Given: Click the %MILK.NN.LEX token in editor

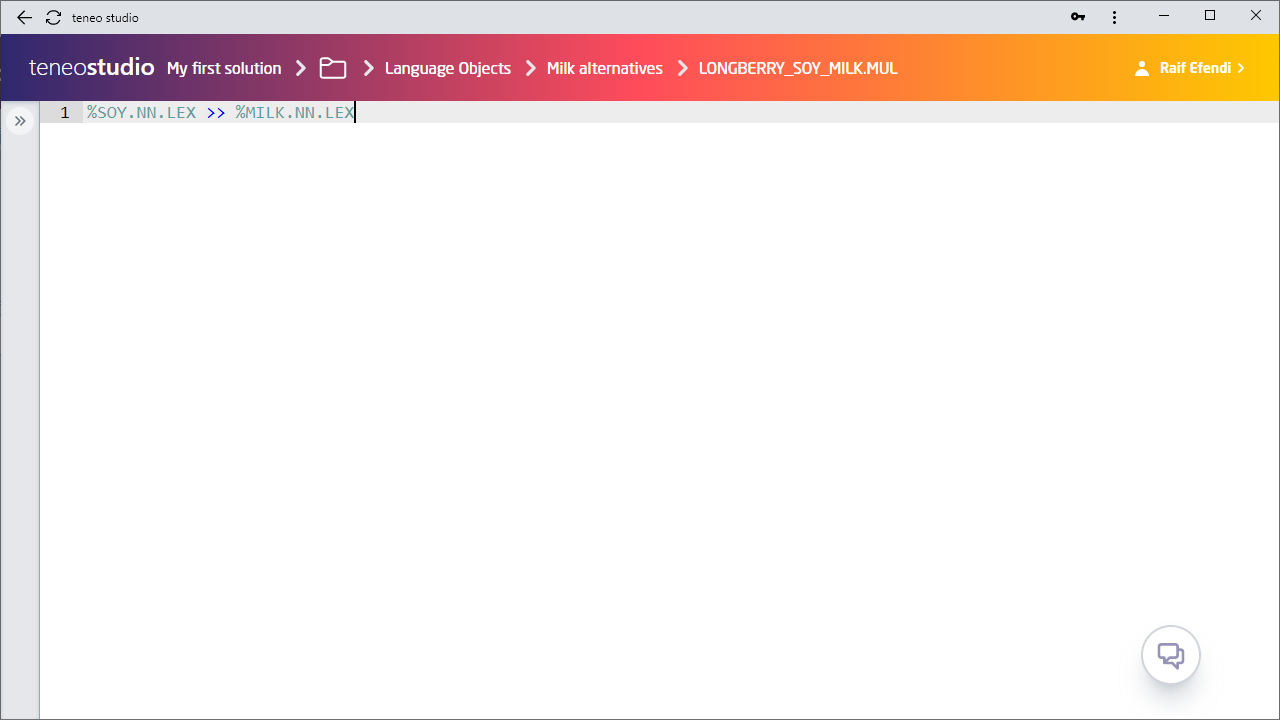Looking at the screenshot, I should [295, 113].
